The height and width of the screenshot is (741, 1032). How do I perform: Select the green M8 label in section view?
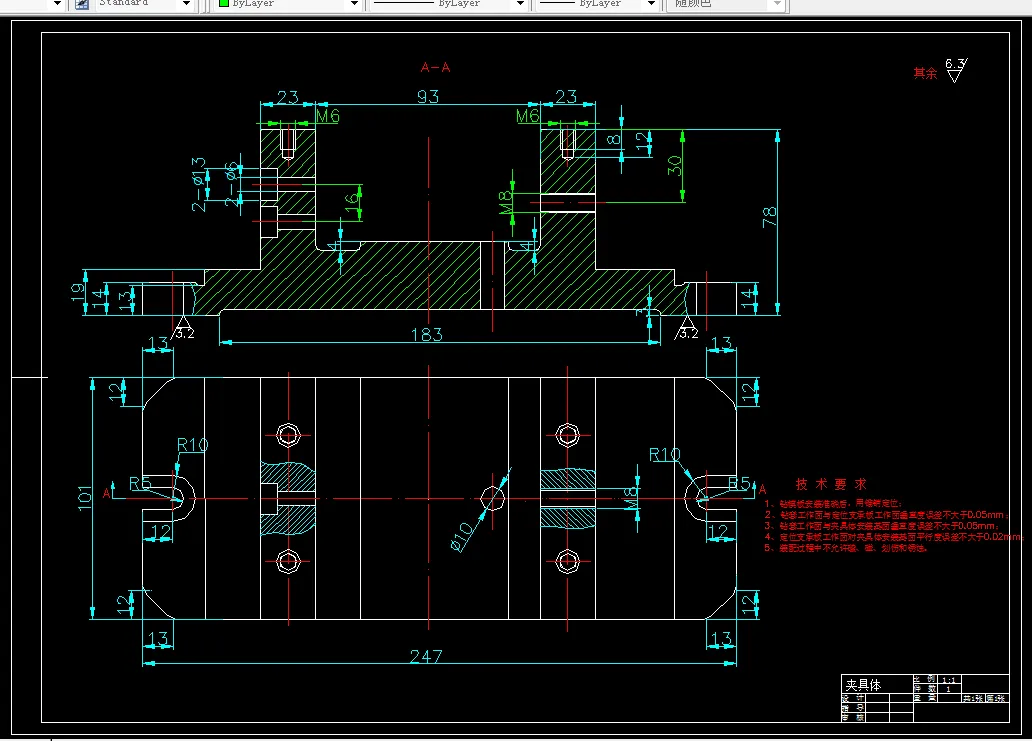505,202
